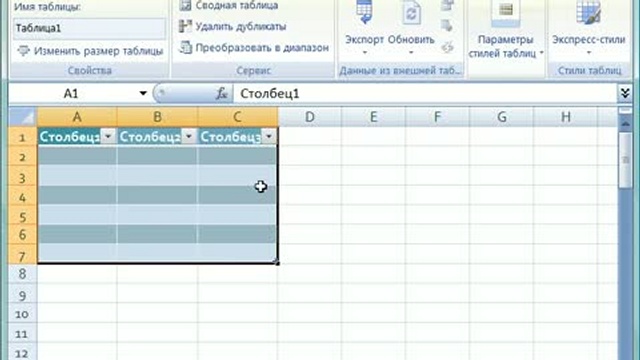Click the Select All corner of the sheet
640x360 pixels.
[23, 117]
